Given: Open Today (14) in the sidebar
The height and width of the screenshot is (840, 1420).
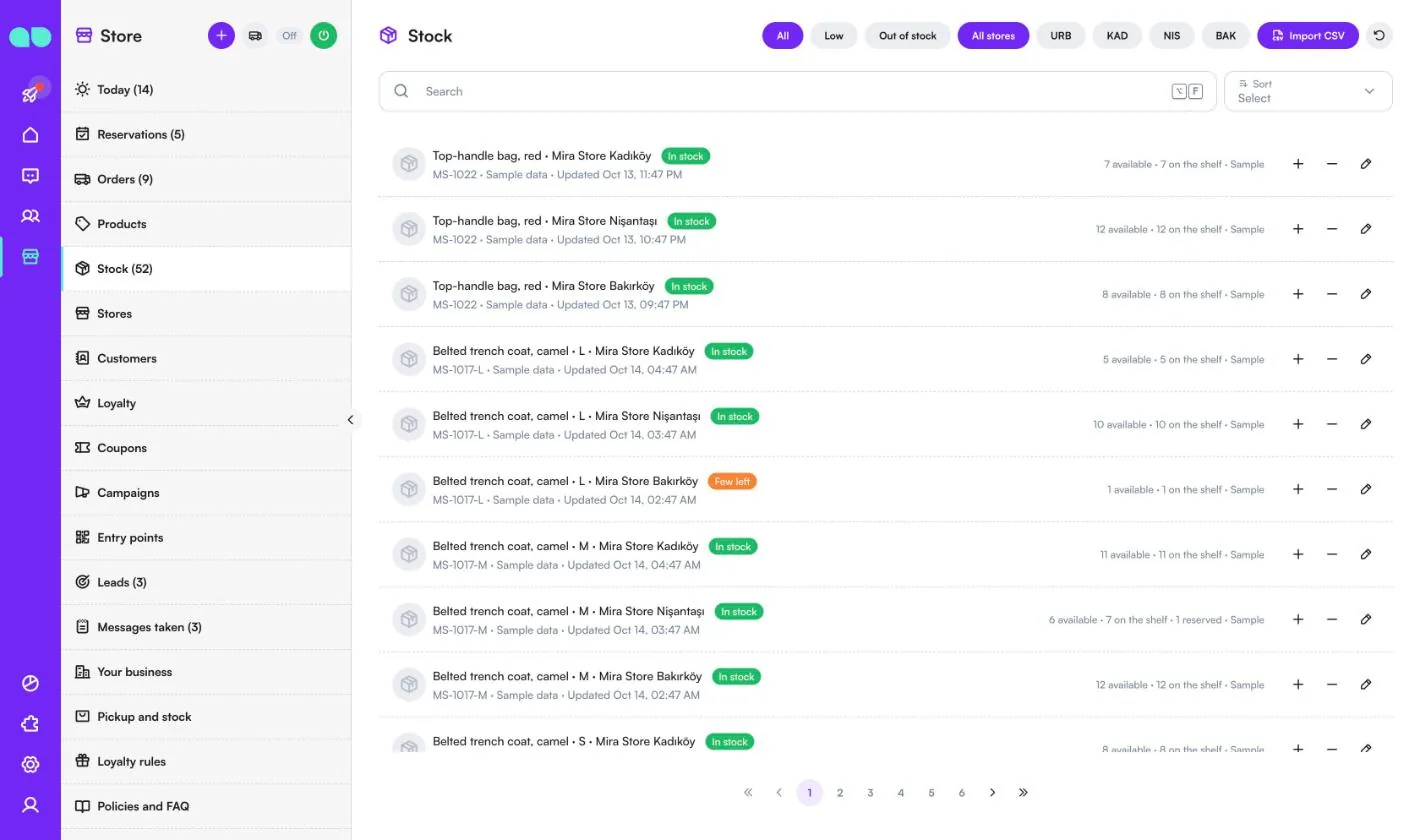Looking at the screenshot, I should pos(206,90).
